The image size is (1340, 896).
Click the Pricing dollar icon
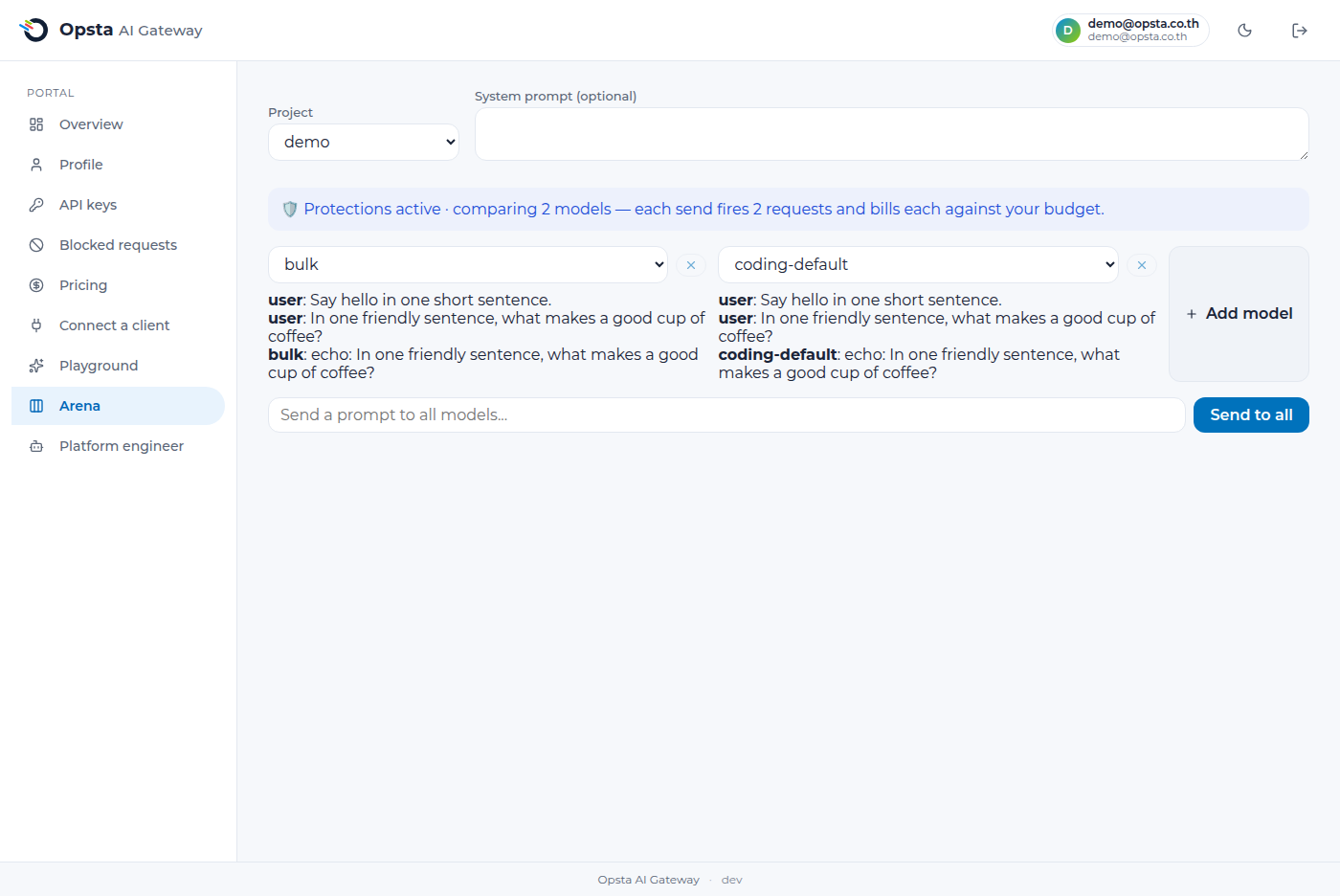36,285
